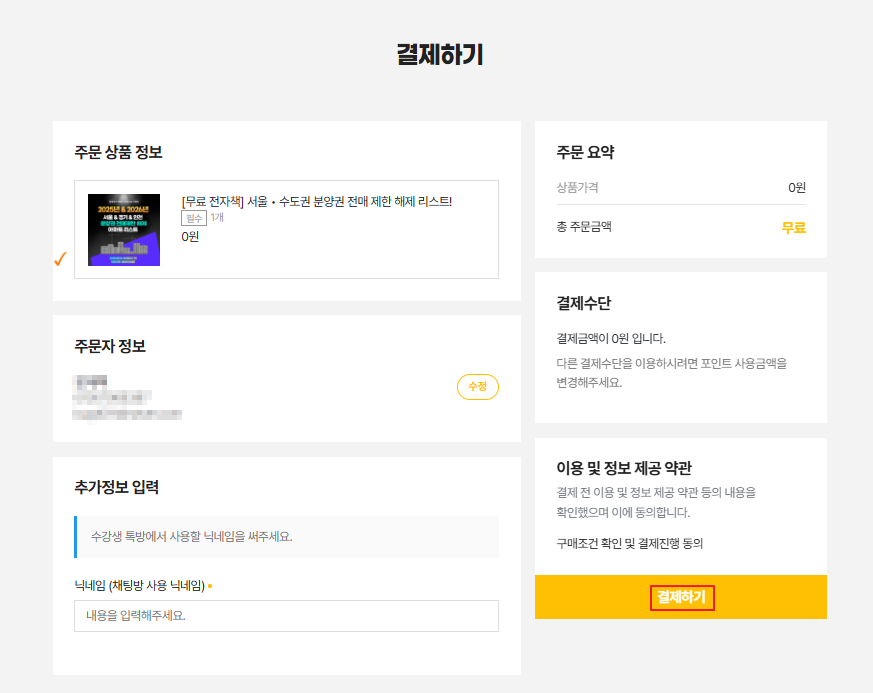873x693 pixels.
Task: Click the '무료' total order amount
Action: point(793,228)
